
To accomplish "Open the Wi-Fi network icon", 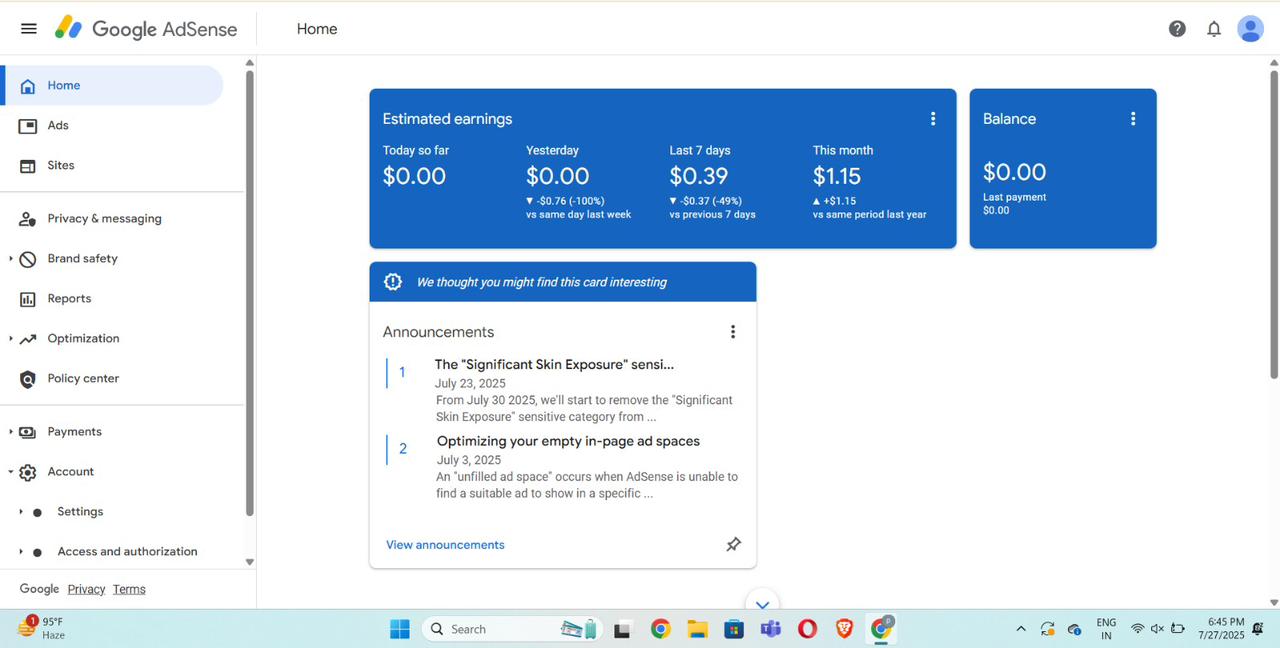I will tap(1137, 629).
